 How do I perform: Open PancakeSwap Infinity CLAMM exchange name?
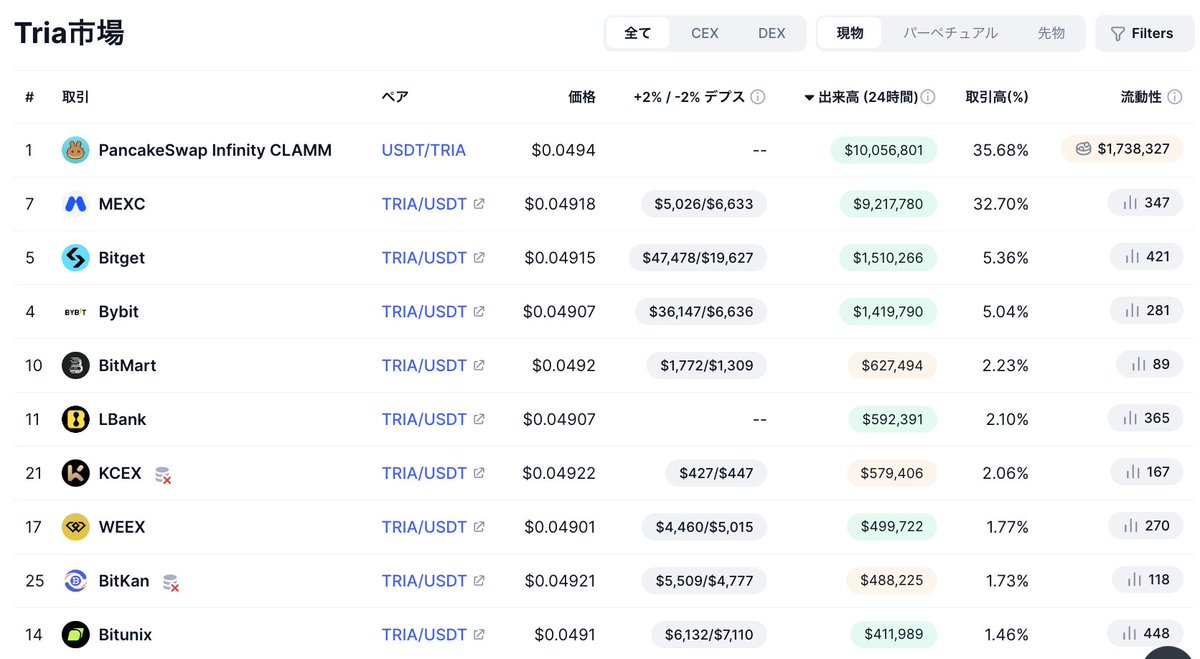215,150
